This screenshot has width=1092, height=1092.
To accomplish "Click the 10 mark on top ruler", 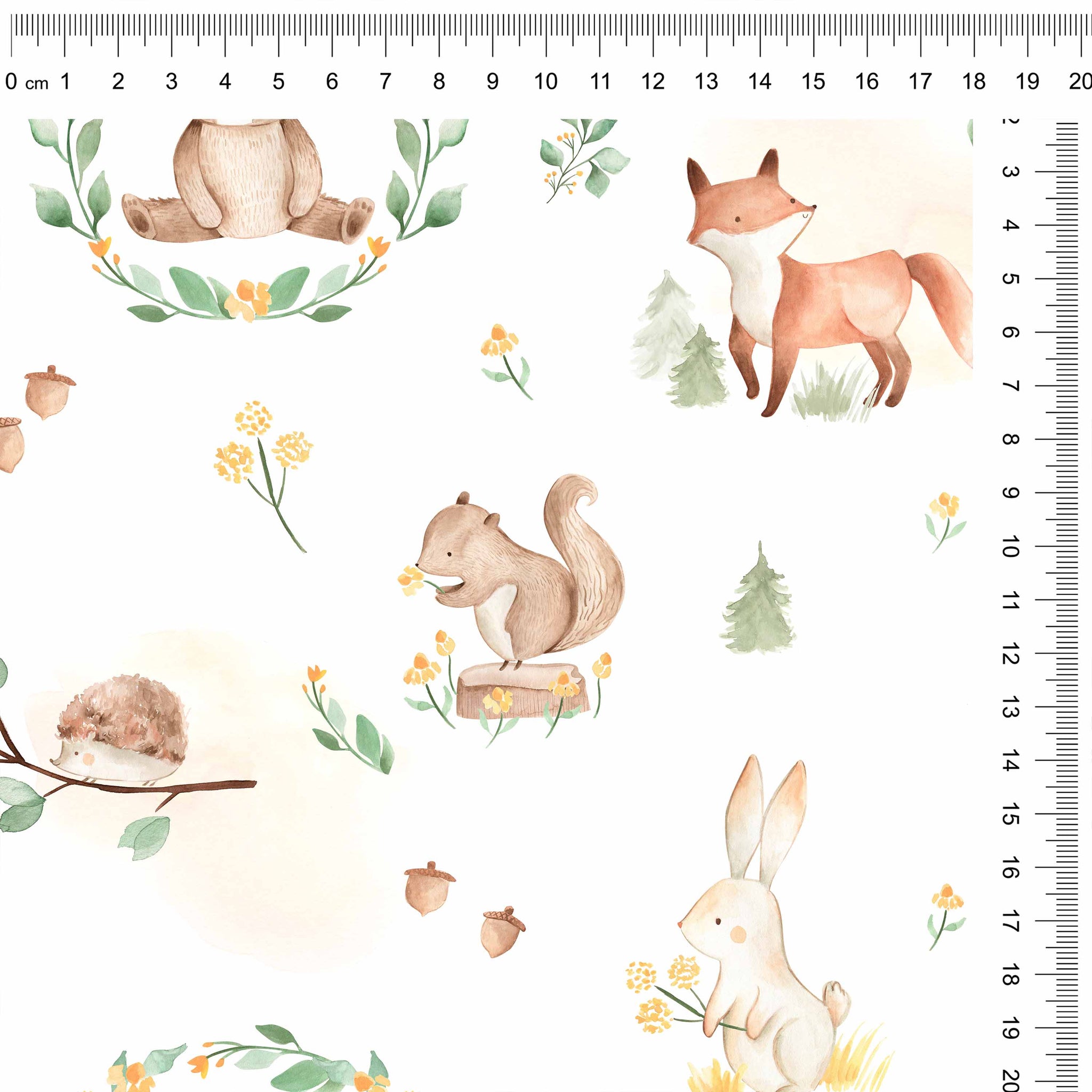I will pyautogui.click(x=545, y=82).
